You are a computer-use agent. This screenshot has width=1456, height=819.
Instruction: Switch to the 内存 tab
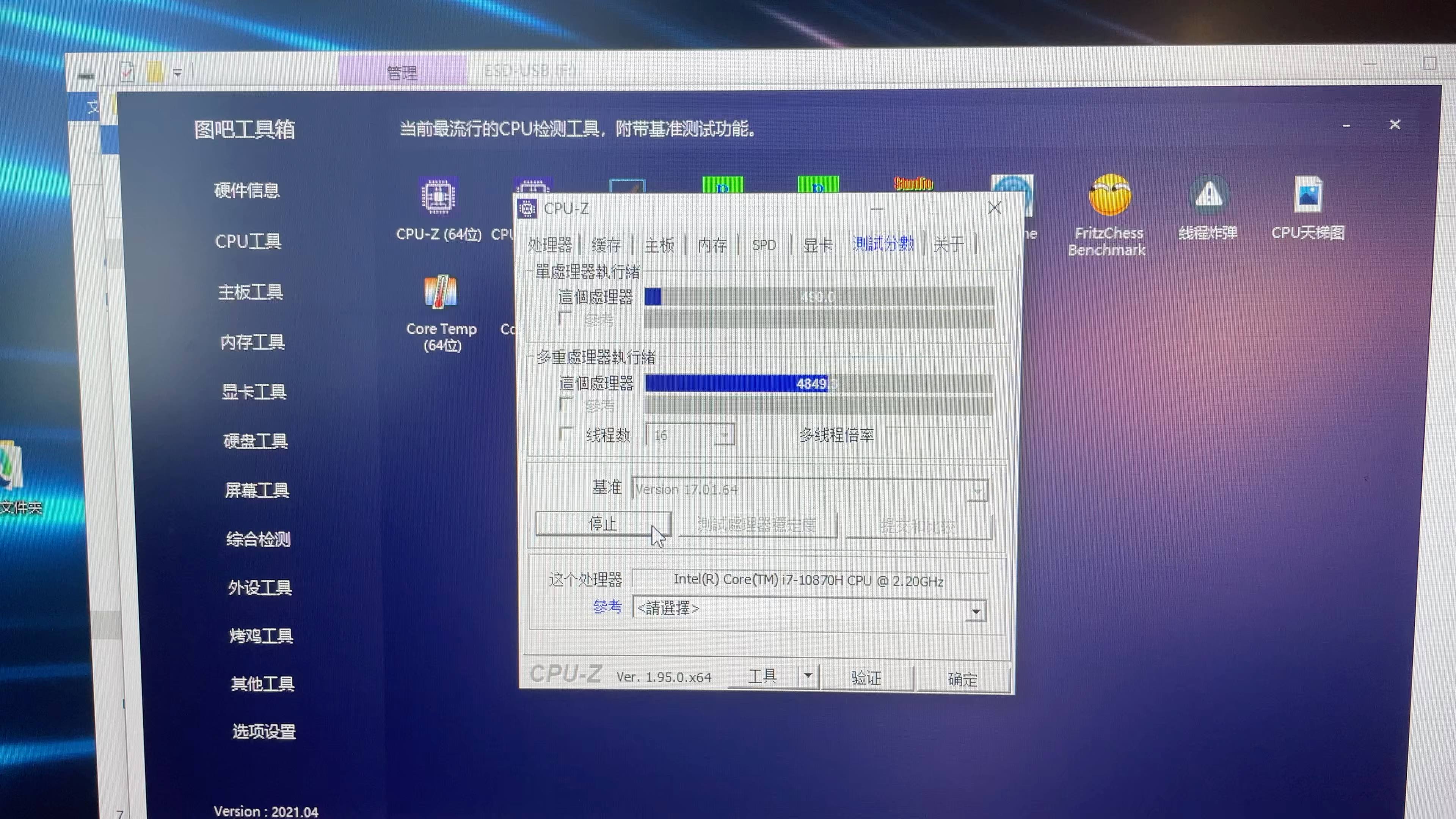tap(712, 245)
